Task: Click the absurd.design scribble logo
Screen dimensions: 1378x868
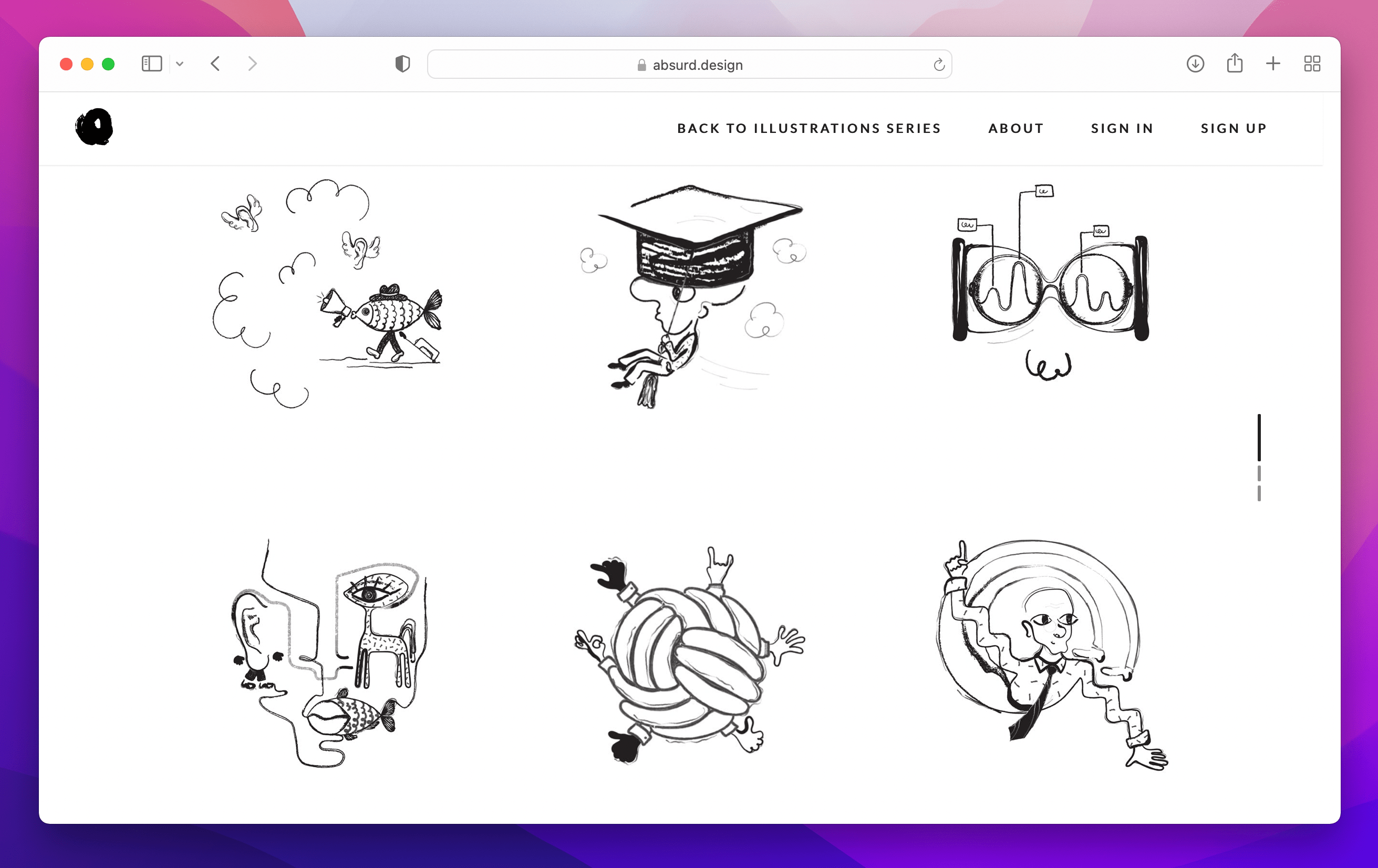Action: (x=95, y=127)
